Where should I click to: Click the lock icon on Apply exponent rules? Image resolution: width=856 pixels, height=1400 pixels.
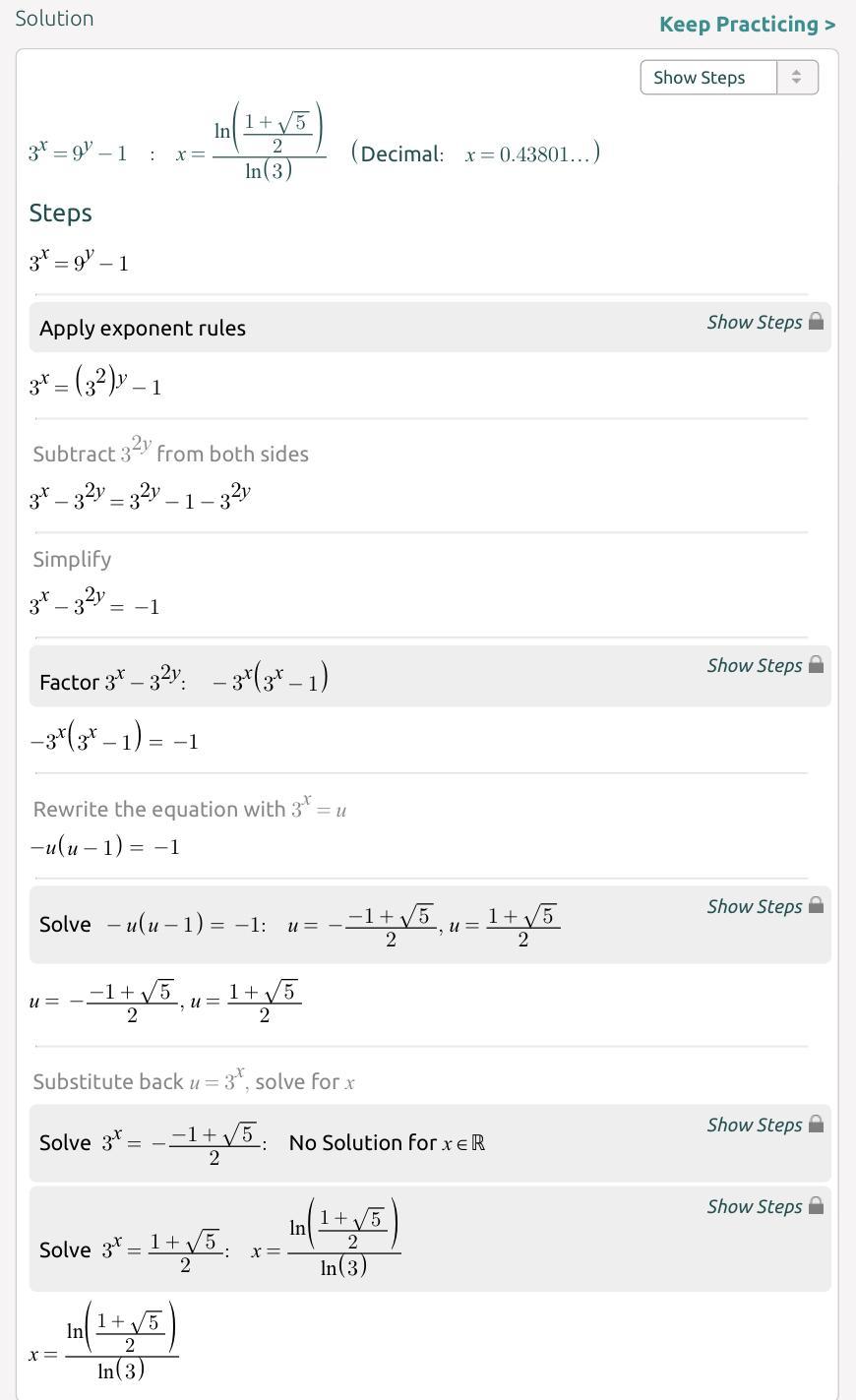816,322
